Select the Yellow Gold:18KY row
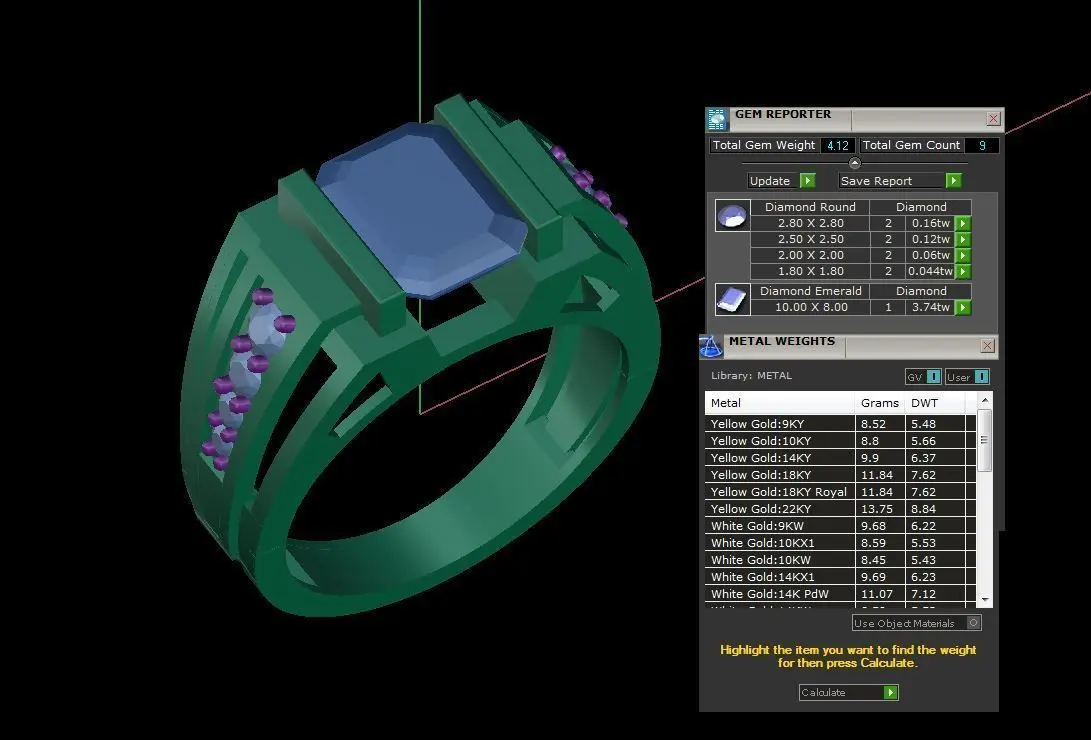1091x740 pixels. tap(841, 475)
